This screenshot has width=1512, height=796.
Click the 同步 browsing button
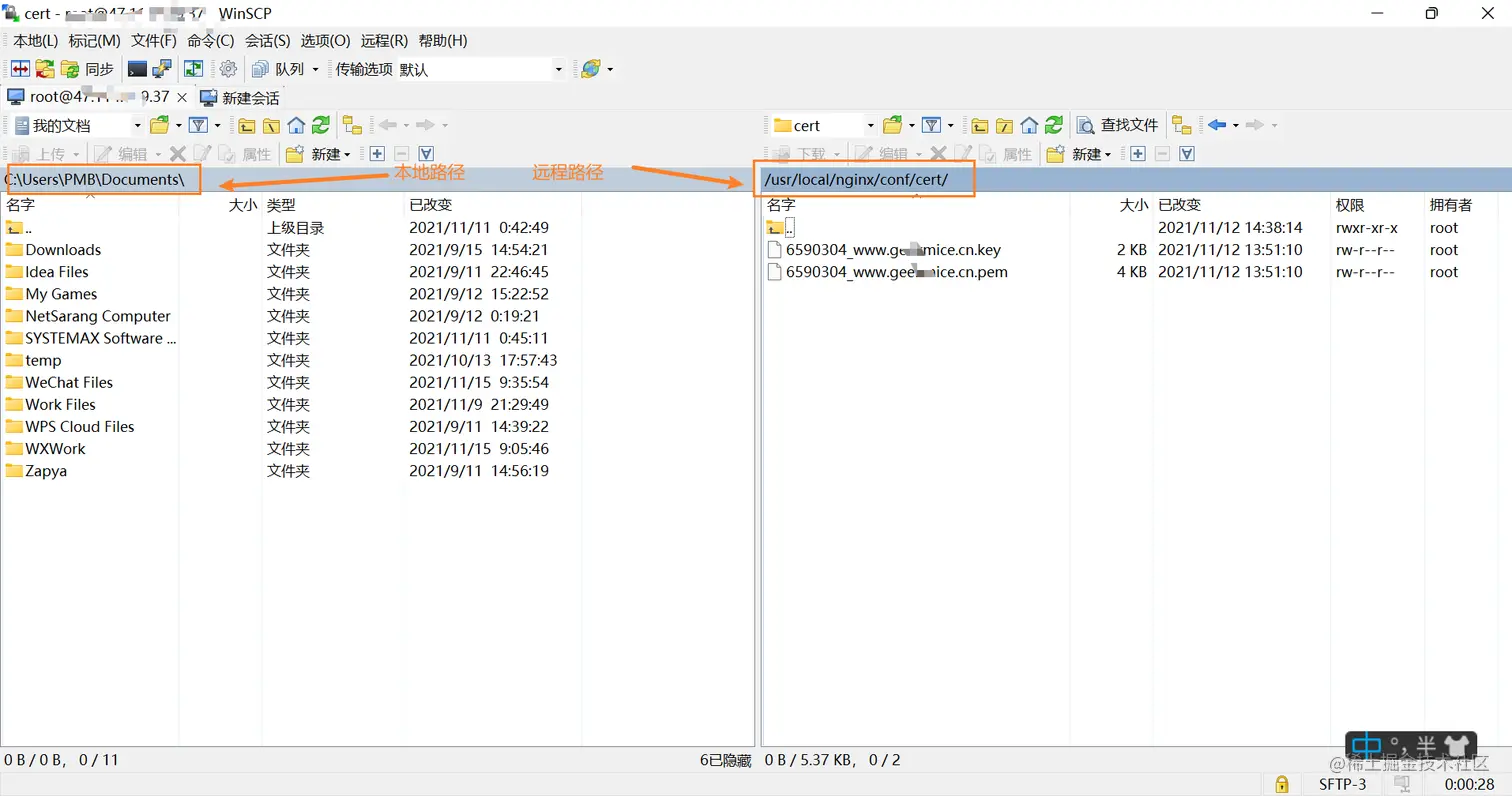[x=88, y=69]
